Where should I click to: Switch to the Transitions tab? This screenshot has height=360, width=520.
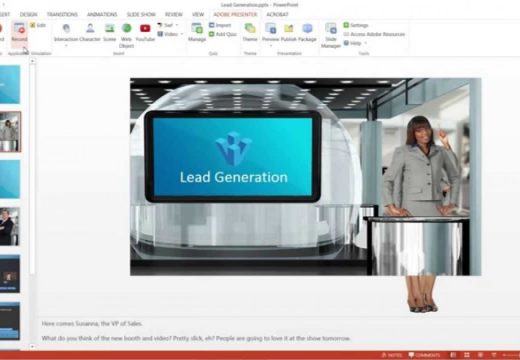pos(62,14)
